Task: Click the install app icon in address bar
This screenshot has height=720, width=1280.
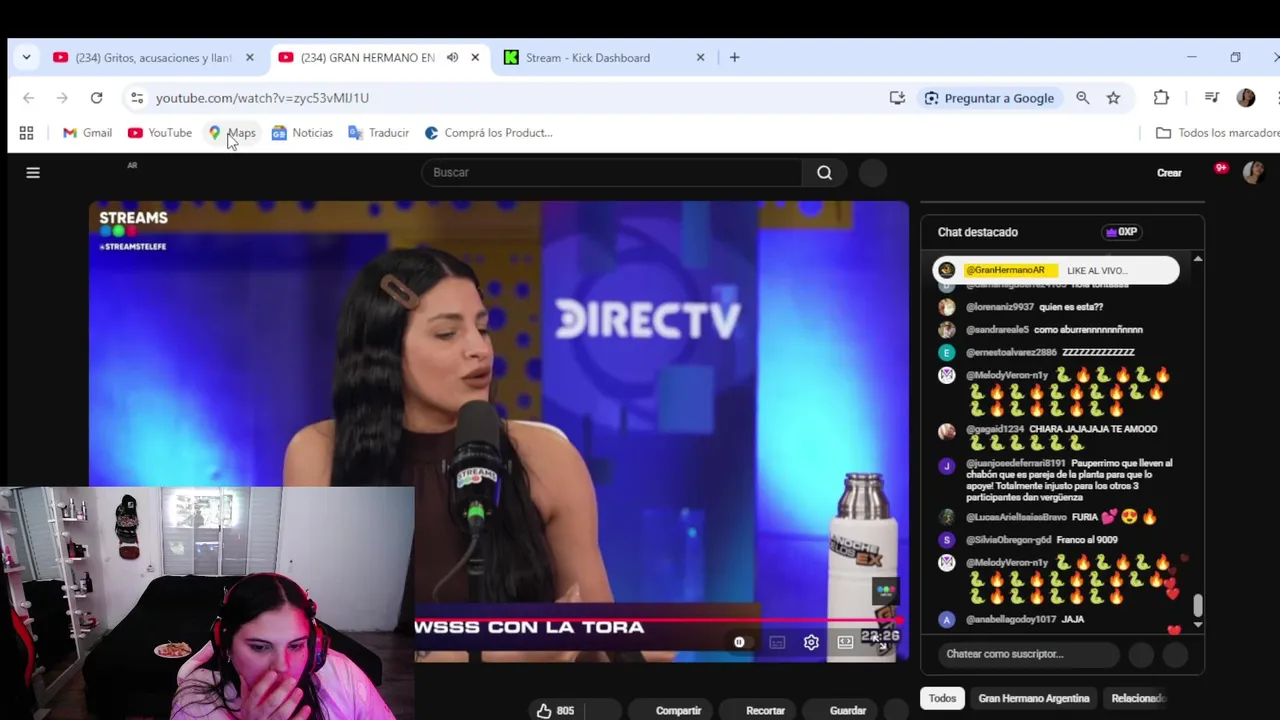Action: (x=897, y=98)
